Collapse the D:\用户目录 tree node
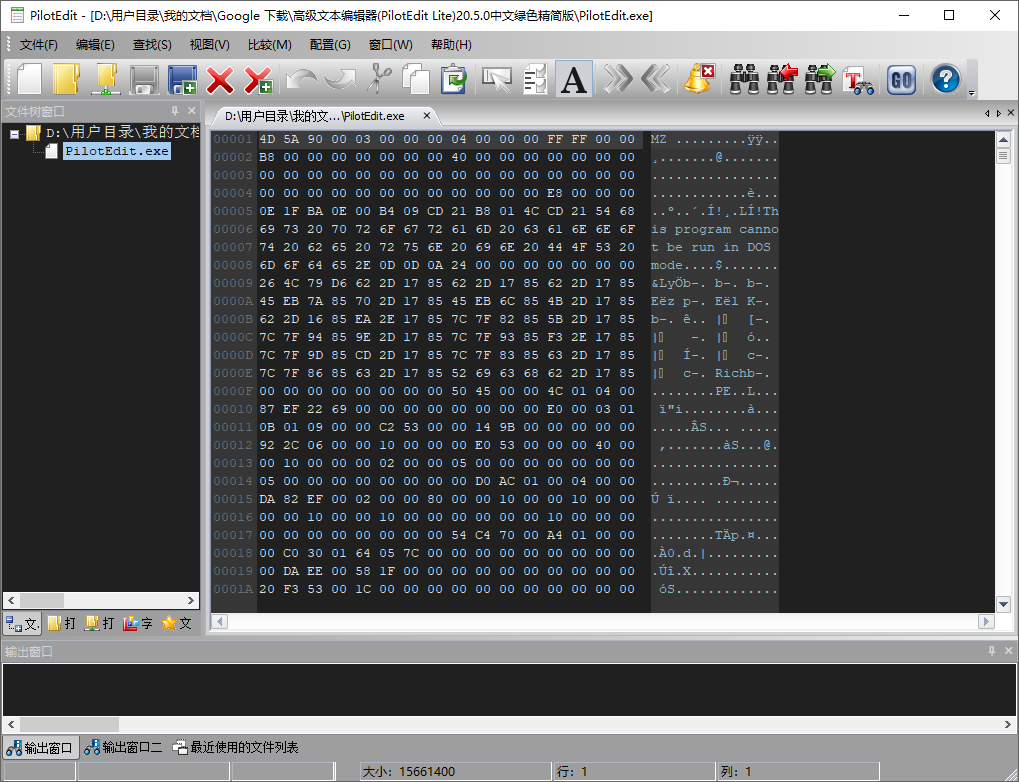This screenshot has width=1019, height=782. click(x=15, y=133)
